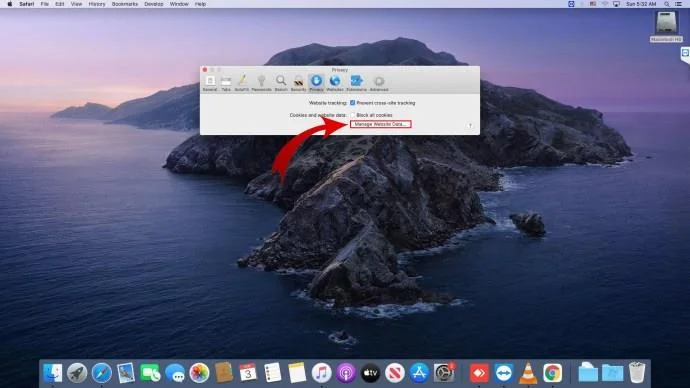Open the Trash from the Dock
This screenshot has width=690, height=388.
637,373
